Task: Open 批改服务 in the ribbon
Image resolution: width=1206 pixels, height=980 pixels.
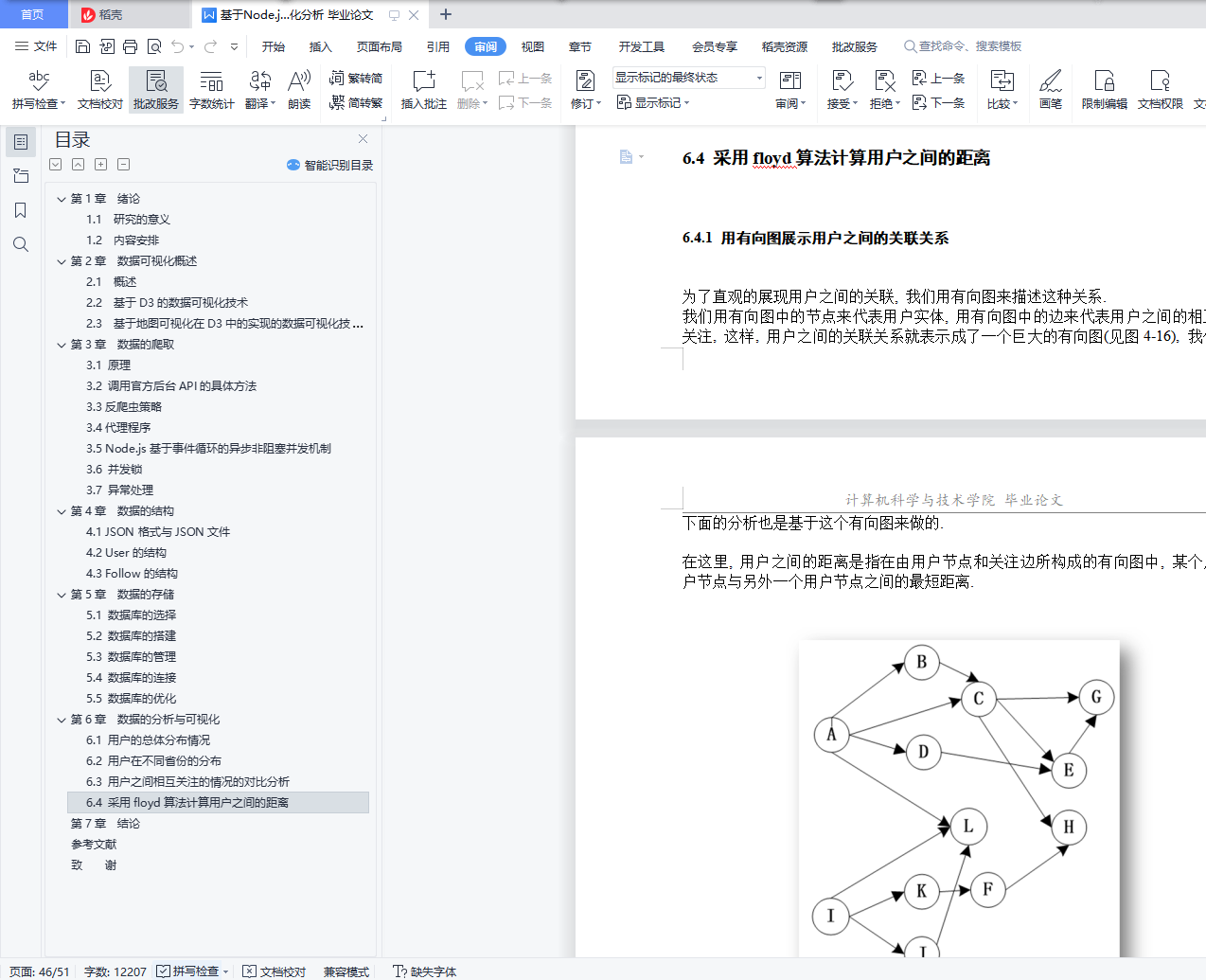Action: click(156, 90)
